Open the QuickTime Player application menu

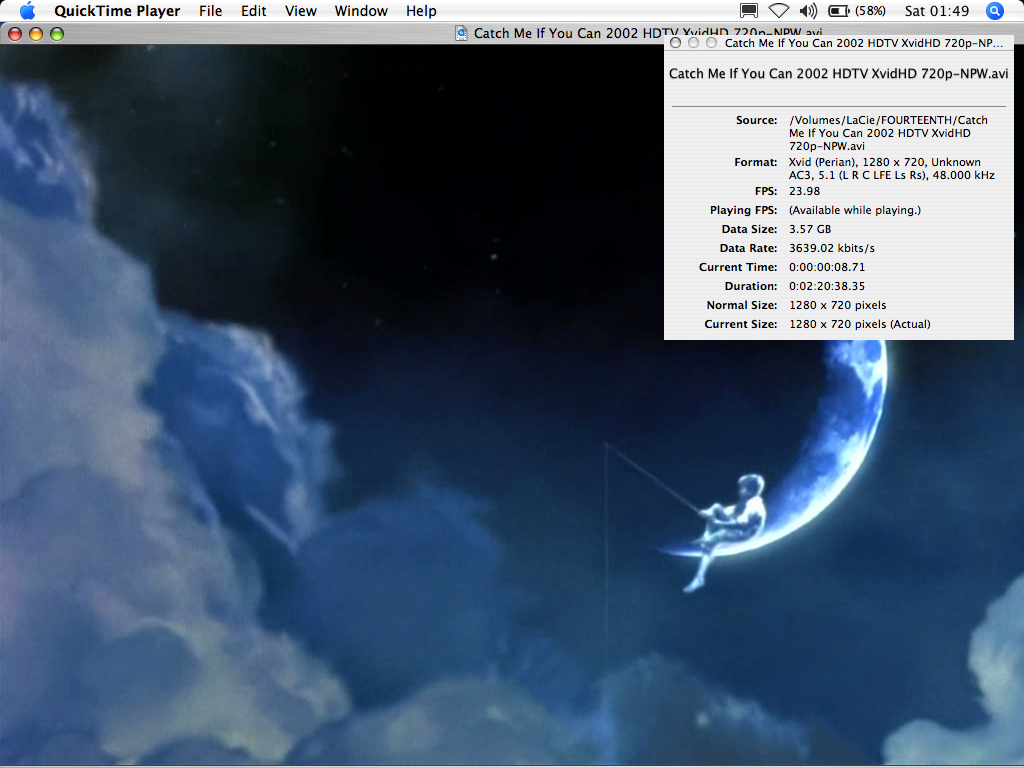[117, 11]
